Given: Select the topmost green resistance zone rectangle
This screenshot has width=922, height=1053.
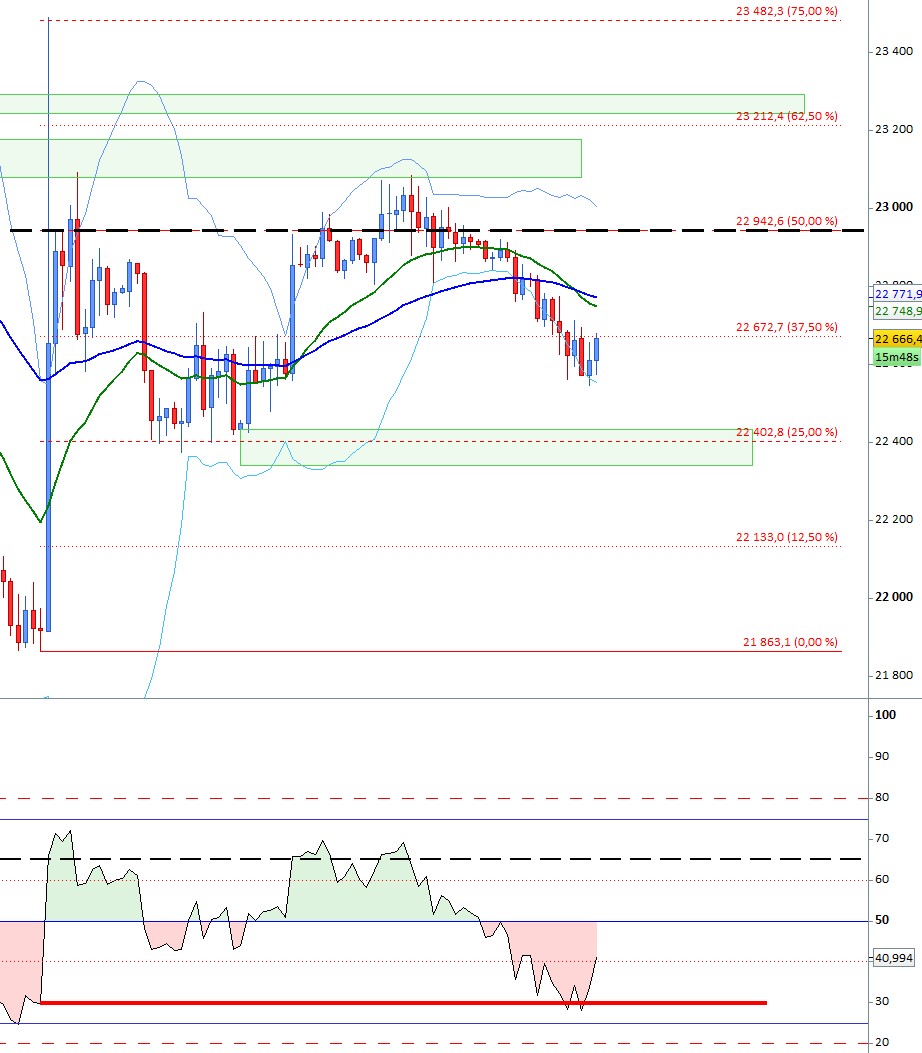Looking at the screenshot, I should 402,104.
